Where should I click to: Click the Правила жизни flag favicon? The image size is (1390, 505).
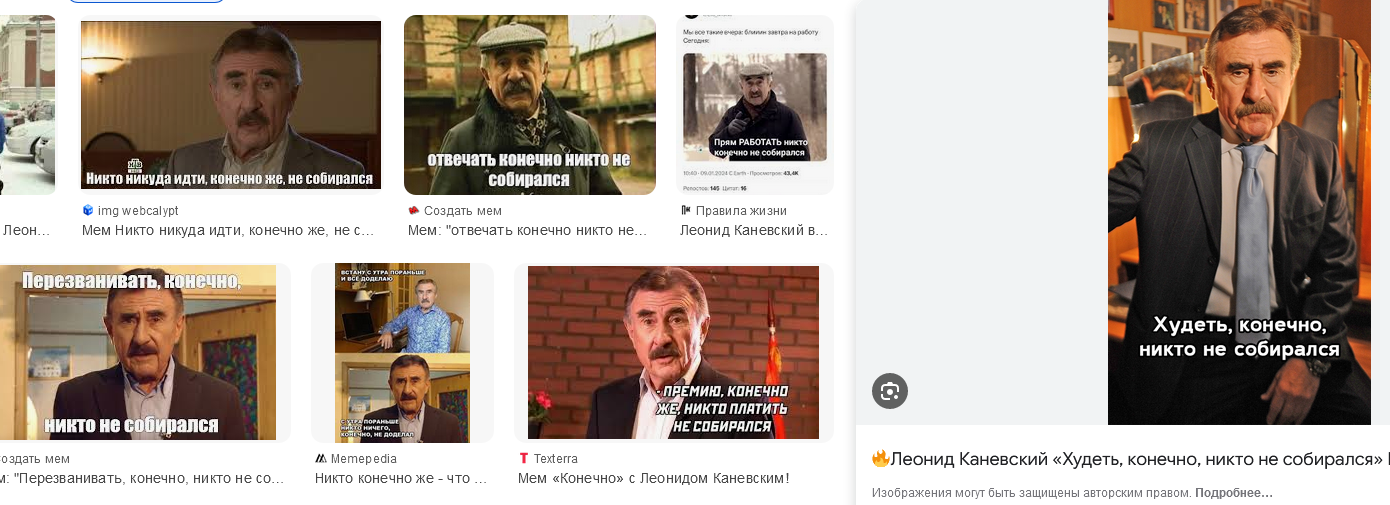click(685, 210)
